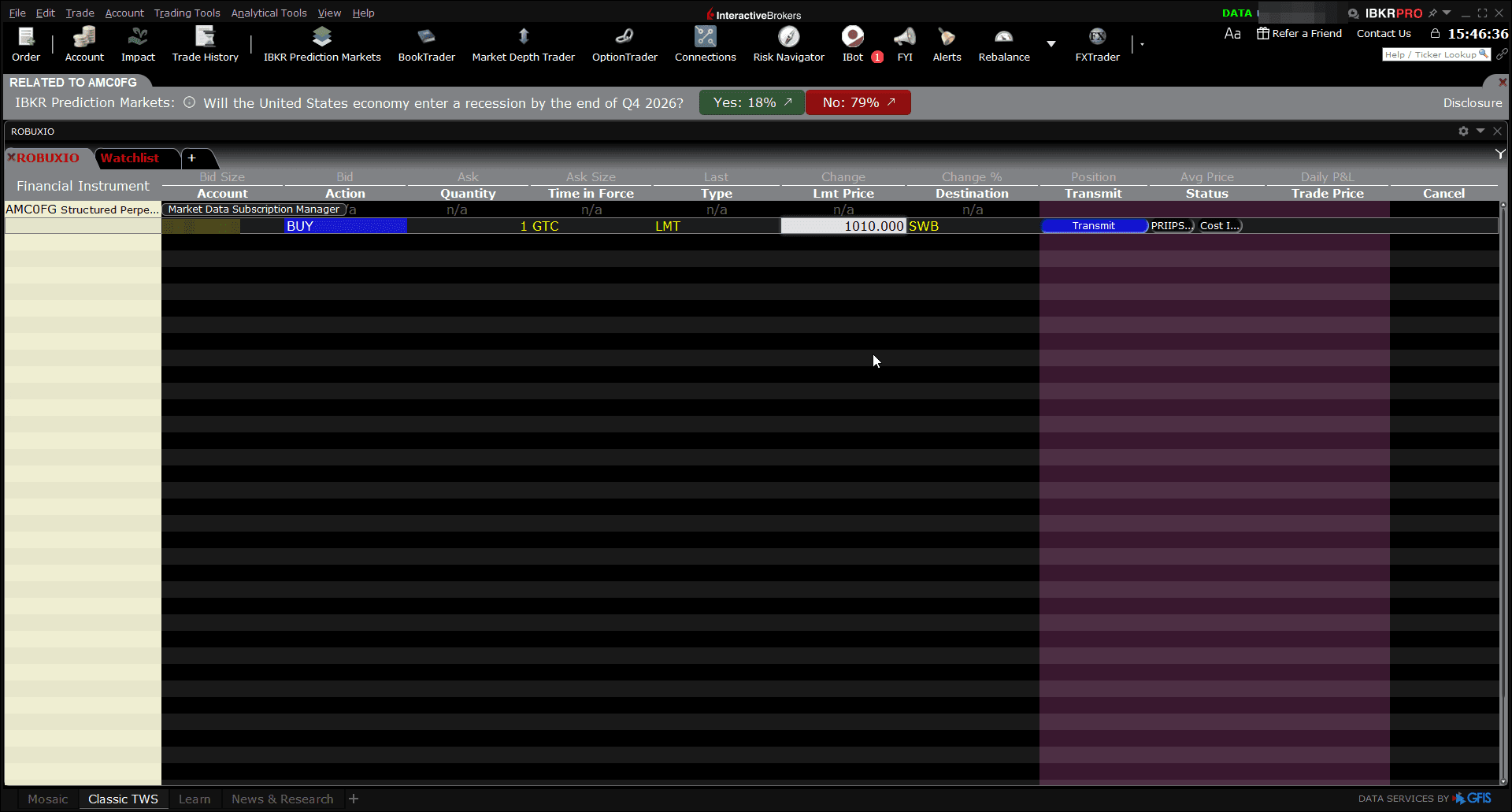Open the Disclosure link

point(1472,103)
